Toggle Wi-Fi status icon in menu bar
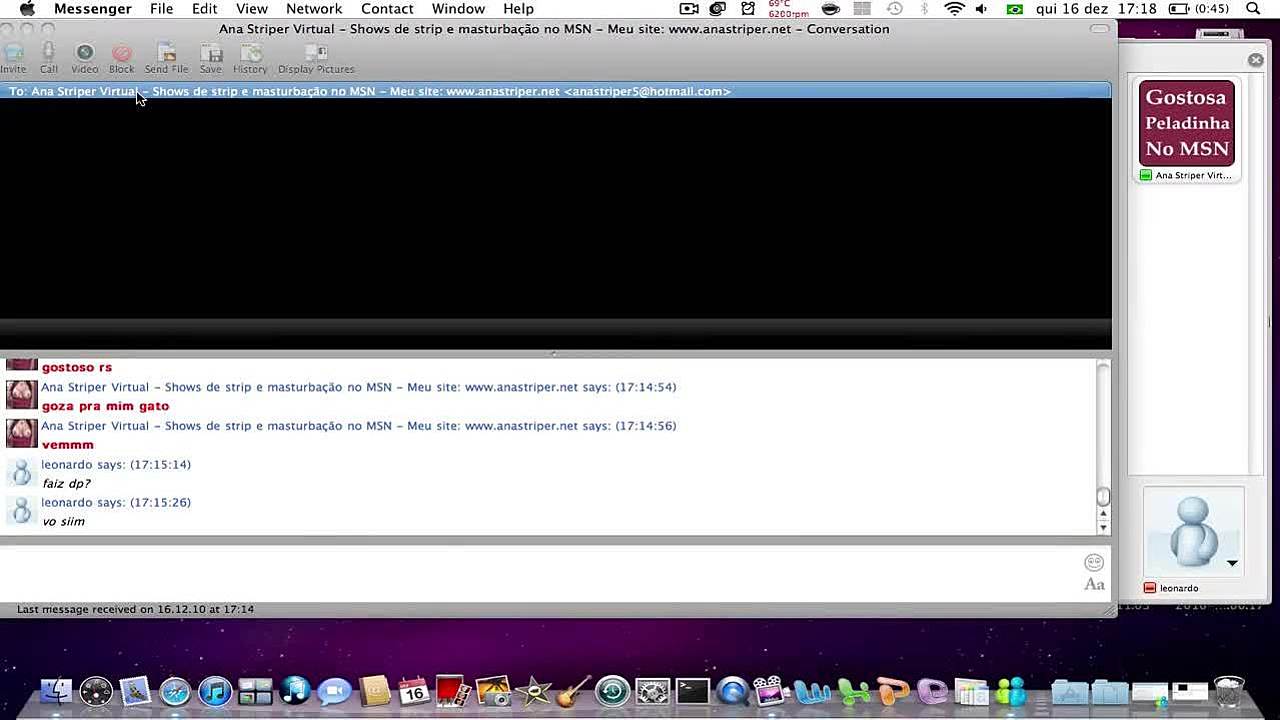 [955, 9]
